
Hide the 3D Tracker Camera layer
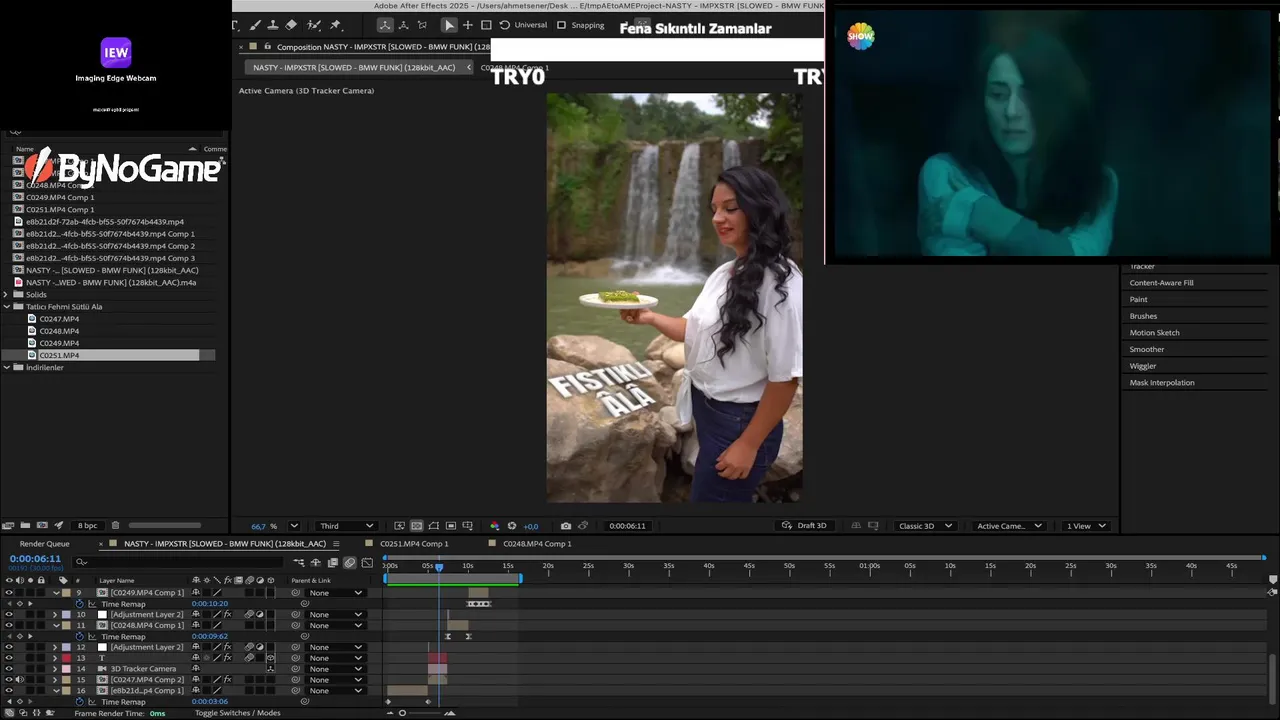9,669
